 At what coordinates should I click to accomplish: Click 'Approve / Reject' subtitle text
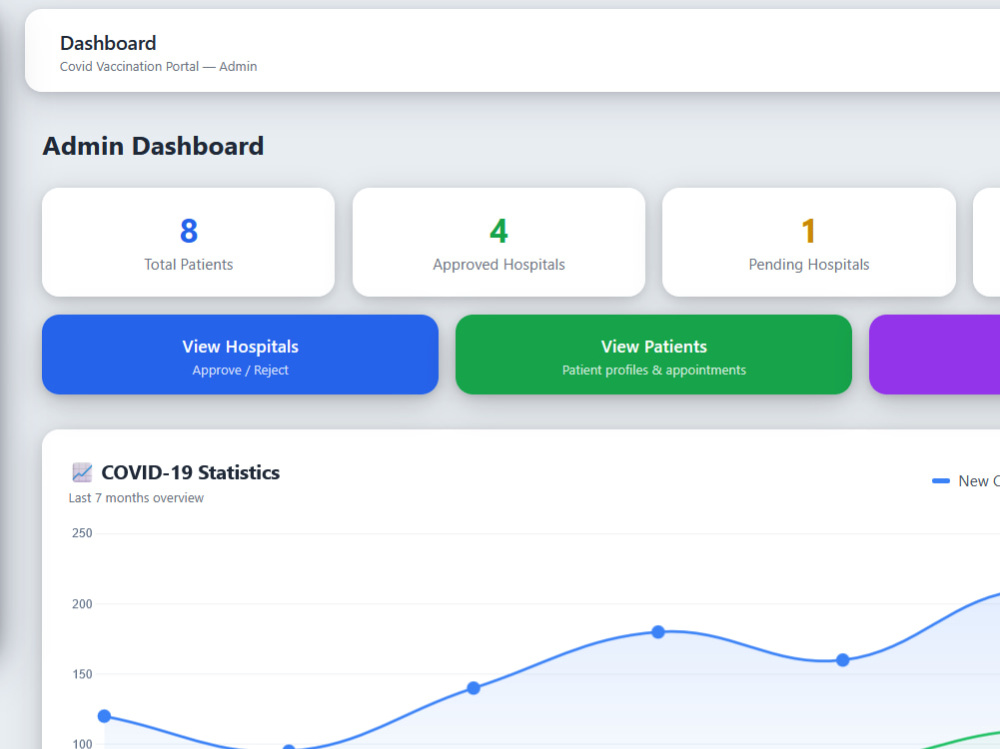click(x=240, y=370)
